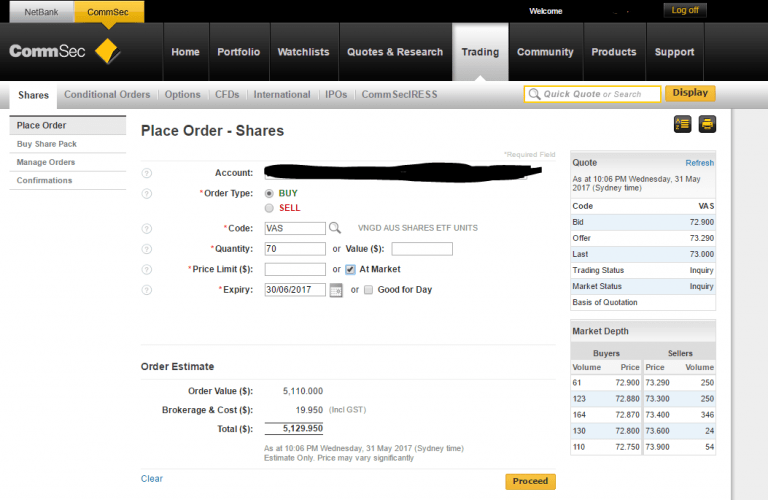Open Manage Orders in the sidebar
This screenshot has width=768, height=500.
(68, 162)
